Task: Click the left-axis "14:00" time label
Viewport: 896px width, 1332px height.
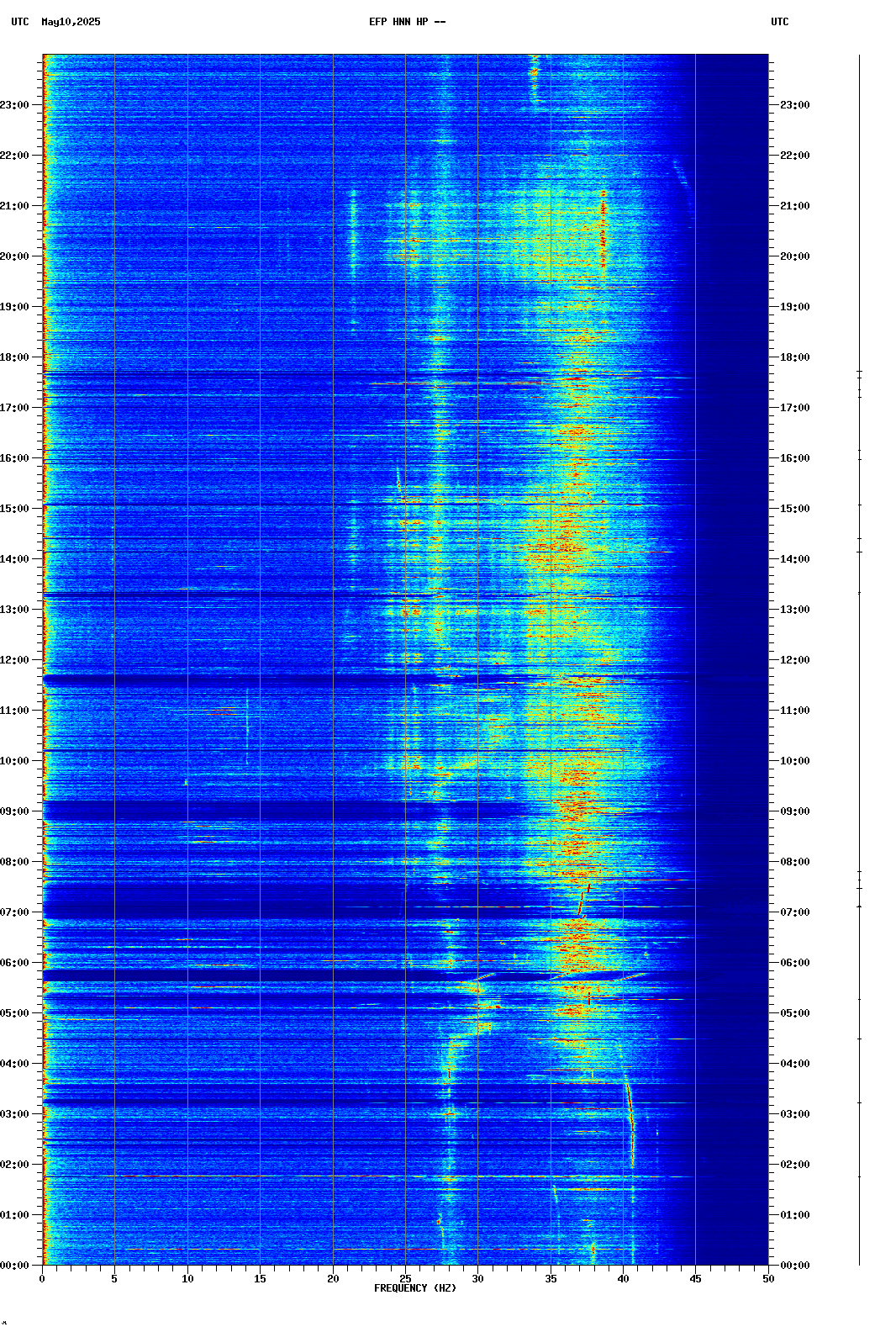Action: tap(14, 559)
